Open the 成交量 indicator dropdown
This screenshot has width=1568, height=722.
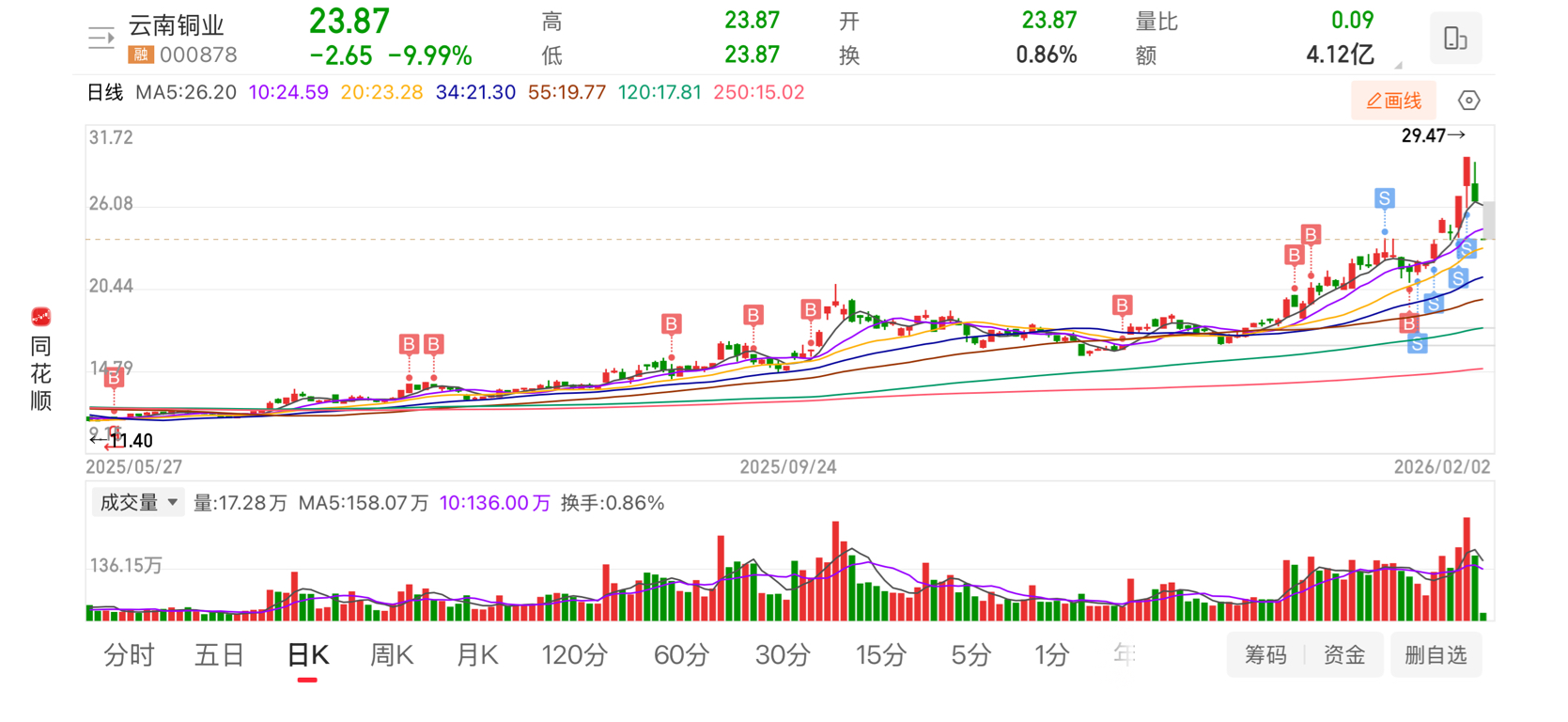click(x=137, y=503)
